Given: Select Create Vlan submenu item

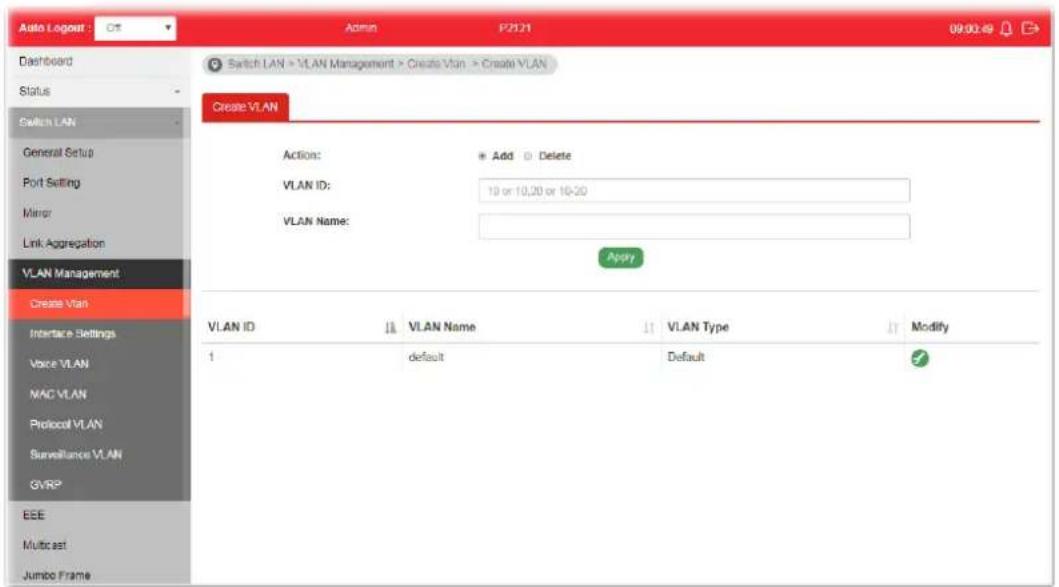Looking at the screenshot, I should 99,304.
